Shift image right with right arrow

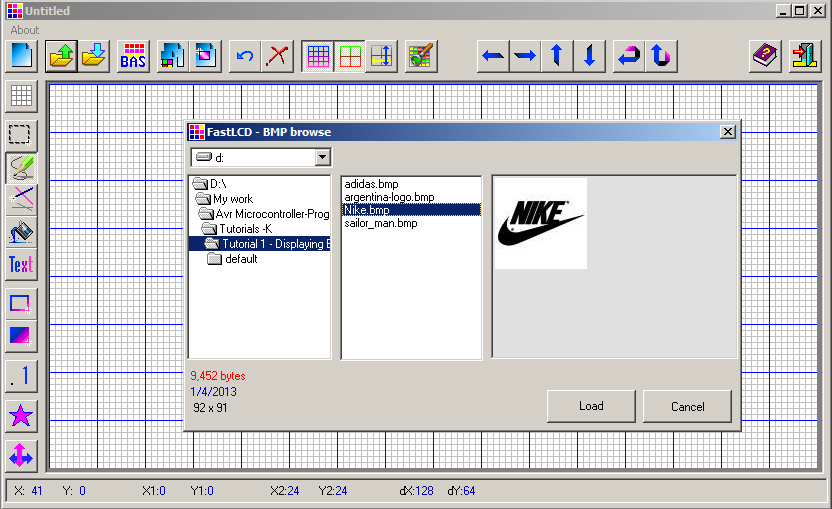(x=525, y=56)
